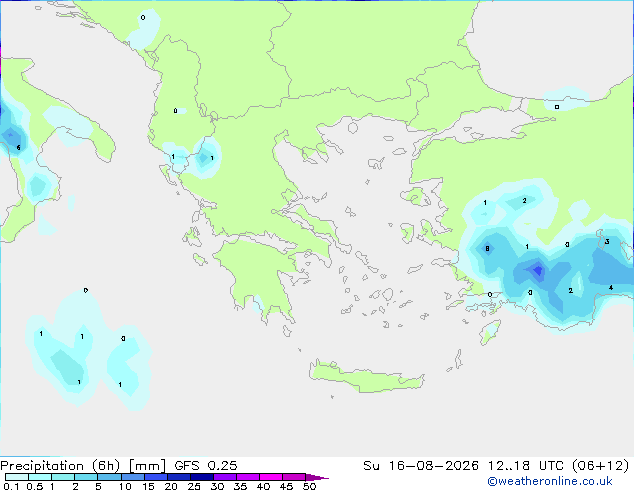634x490 pixels.
Task: Click the legend scale label "45"
Action: pos(286,486)
